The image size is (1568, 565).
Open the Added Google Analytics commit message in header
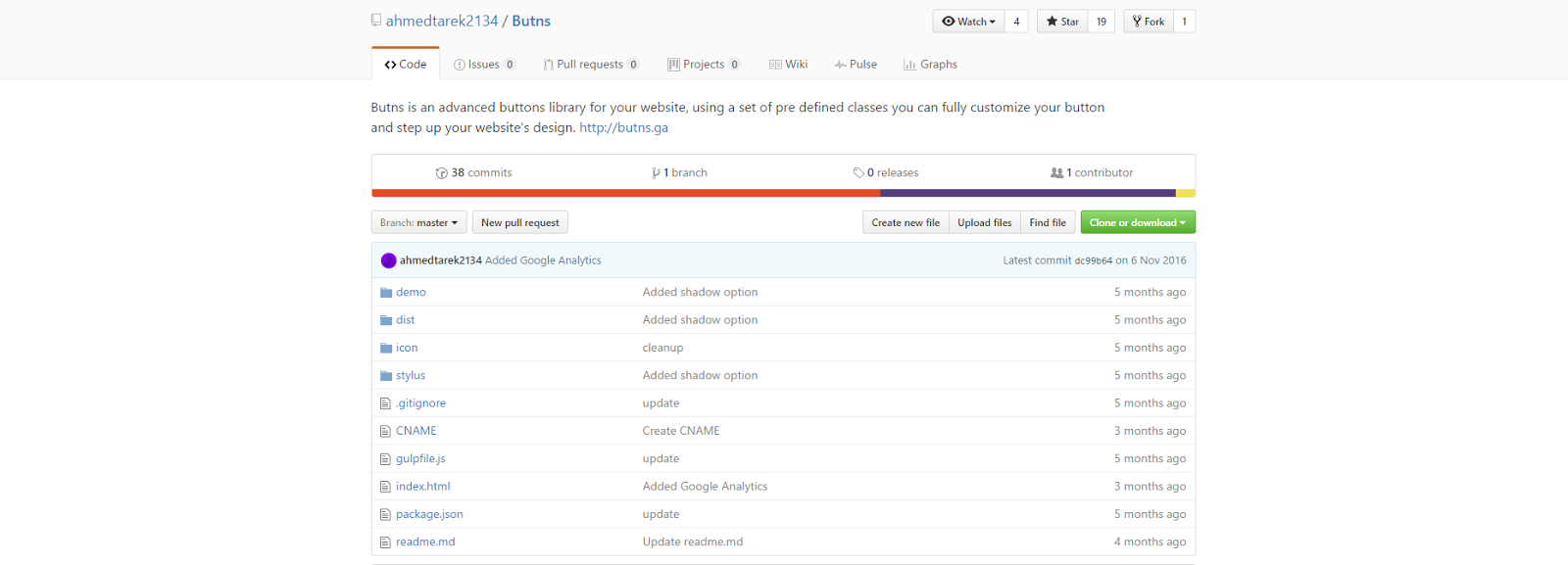[x=543, y=260]
